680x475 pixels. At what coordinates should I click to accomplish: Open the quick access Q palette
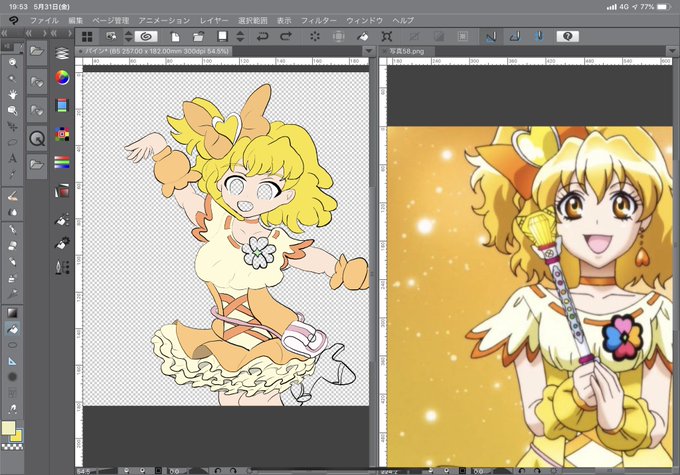click(x=37, y=139)
